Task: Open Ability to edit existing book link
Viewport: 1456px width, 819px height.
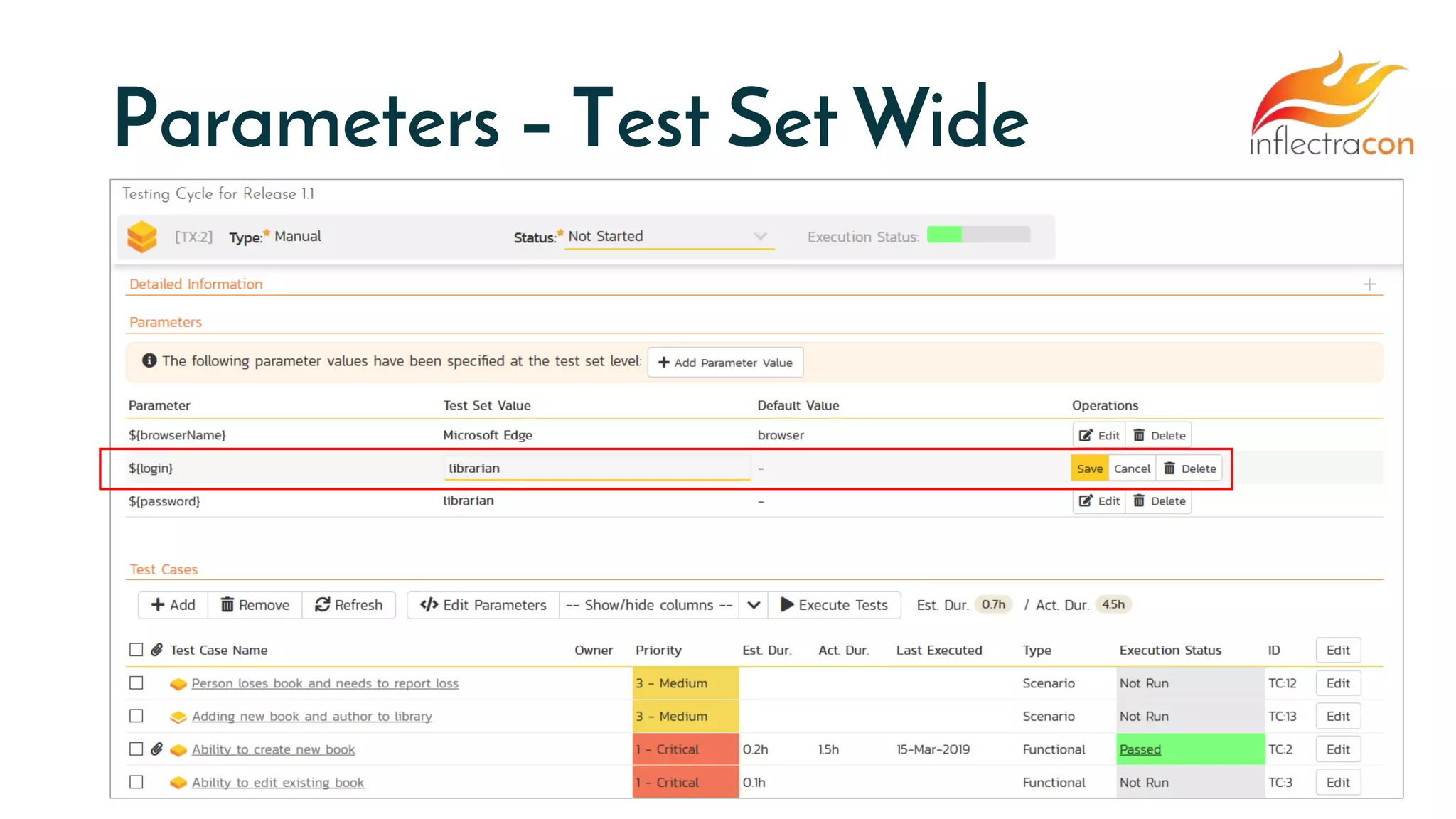Action: [x=277, y=782]
